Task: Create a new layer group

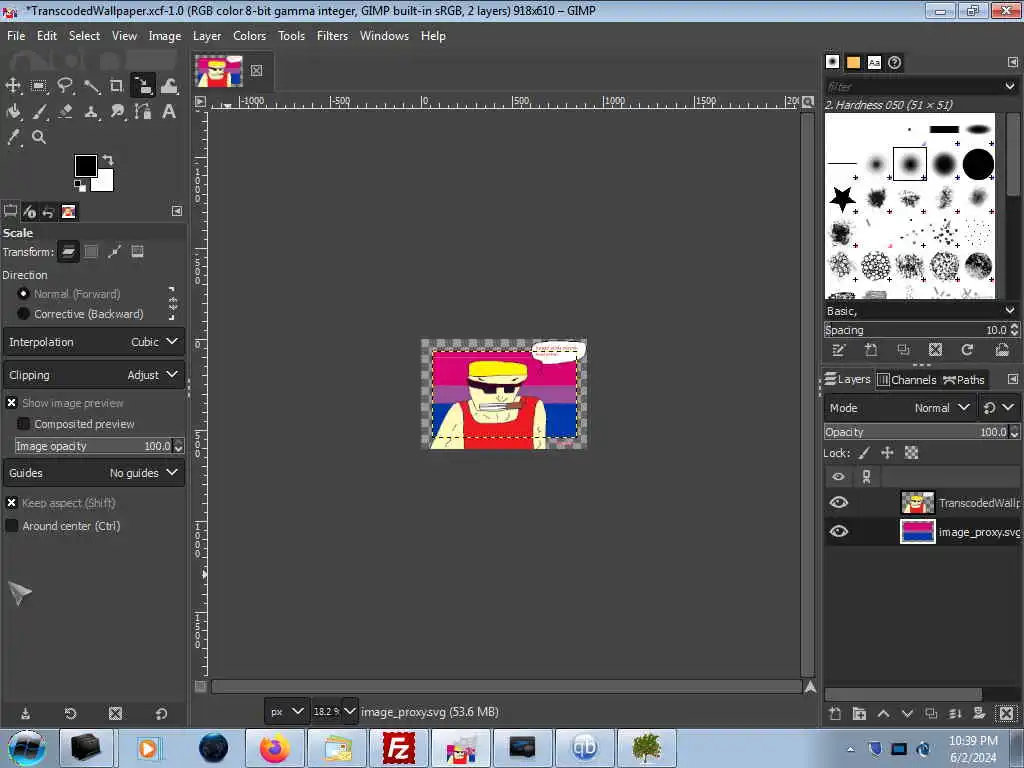Action: (859, 714)
